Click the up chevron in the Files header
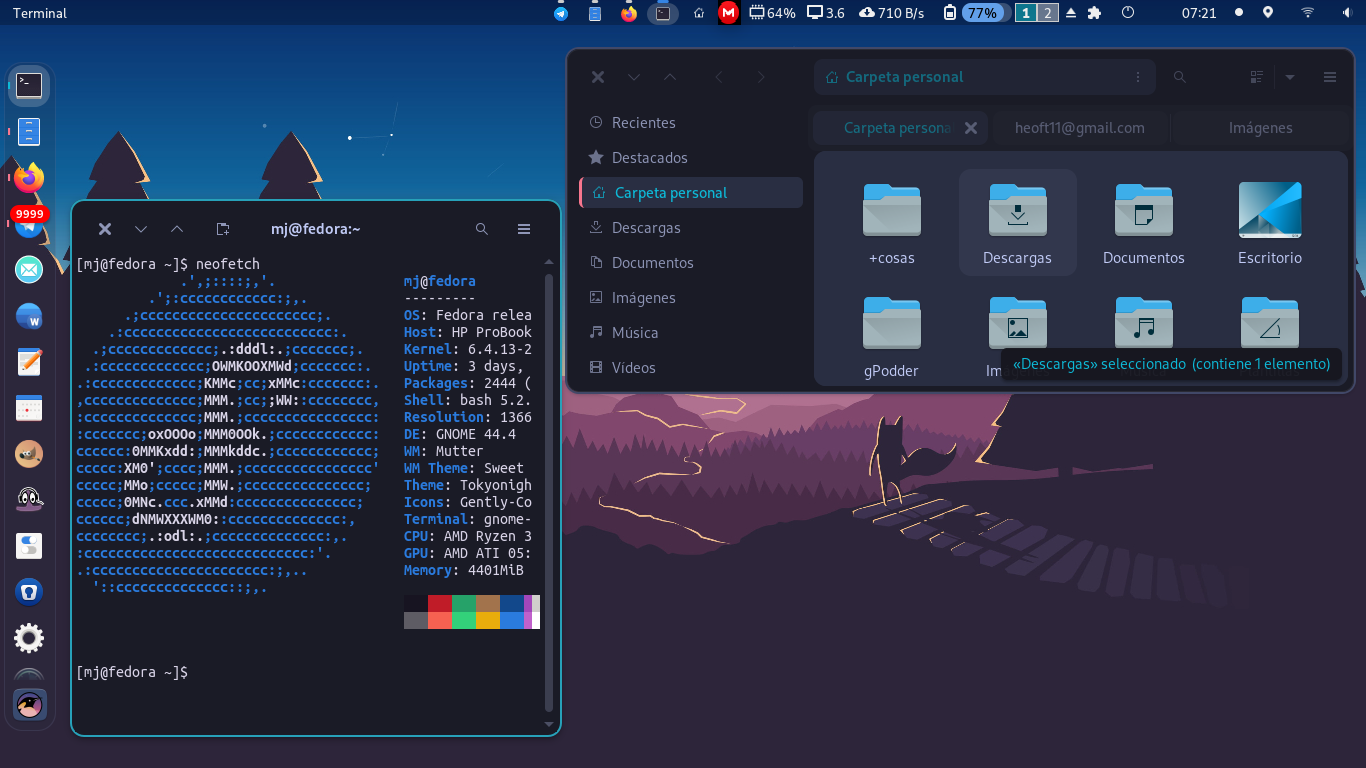The height and width of the screenshot is (768, 1366). click(x=670, y=77)
